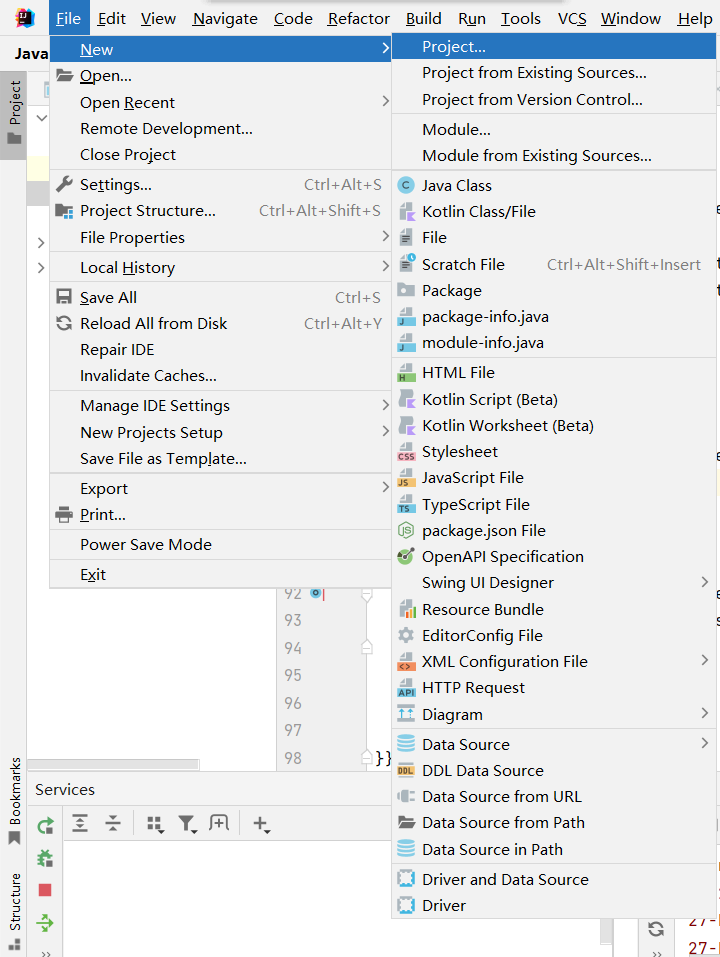Image resolution: width=720 pixels, height=957 pixels.
Task: Click the HTTP Request API icon
Action: click(x=406, y=688)
